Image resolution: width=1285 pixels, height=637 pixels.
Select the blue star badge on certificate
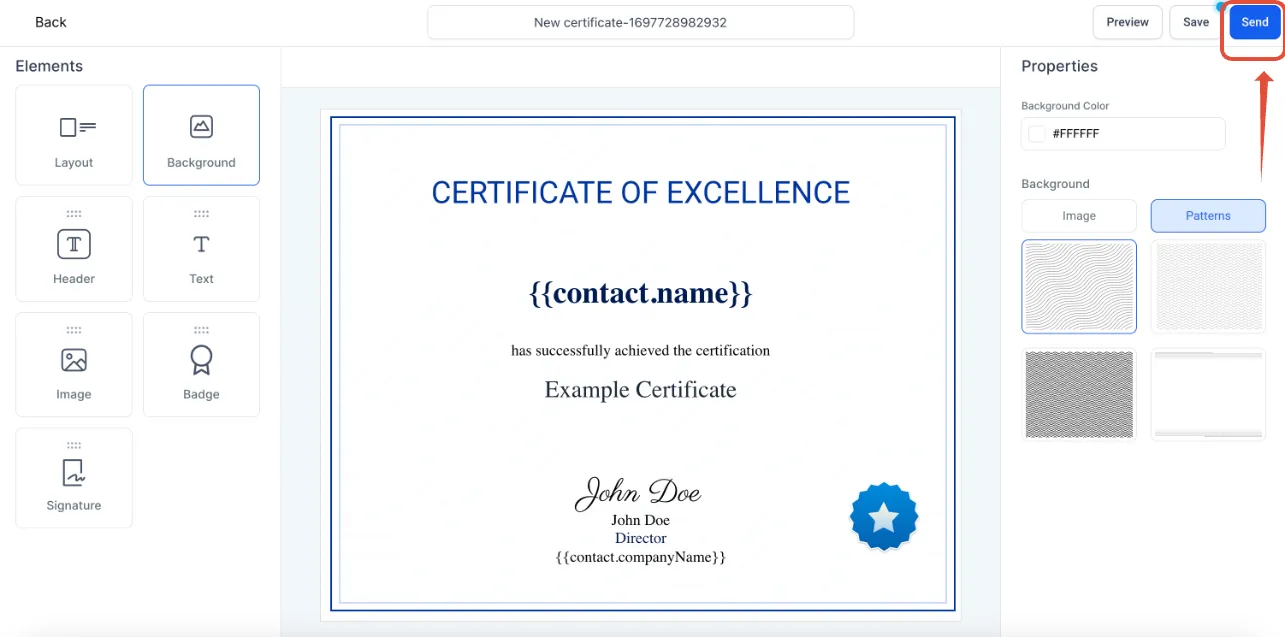pyautogui.click(x=884, y=517)
